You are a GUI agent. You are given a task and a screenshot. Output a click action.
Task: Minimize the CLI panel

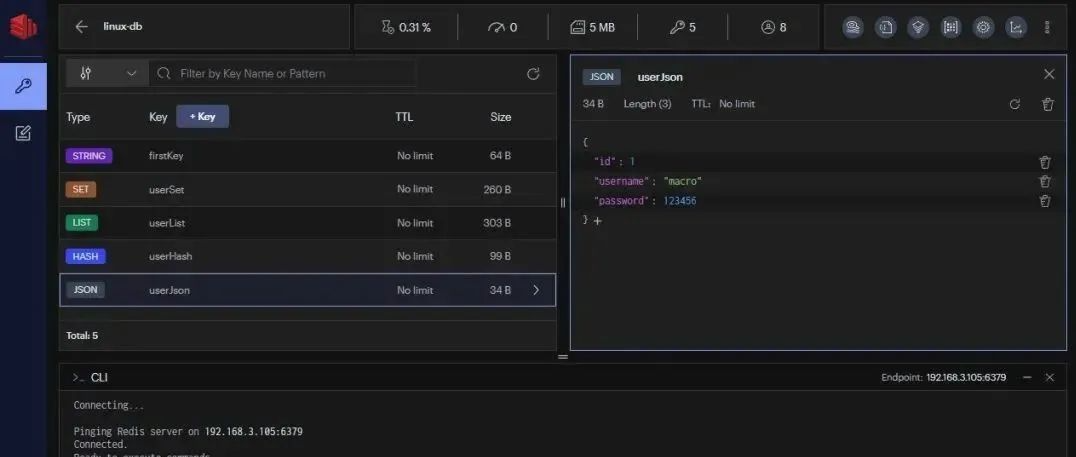[x=1027, y=377]
